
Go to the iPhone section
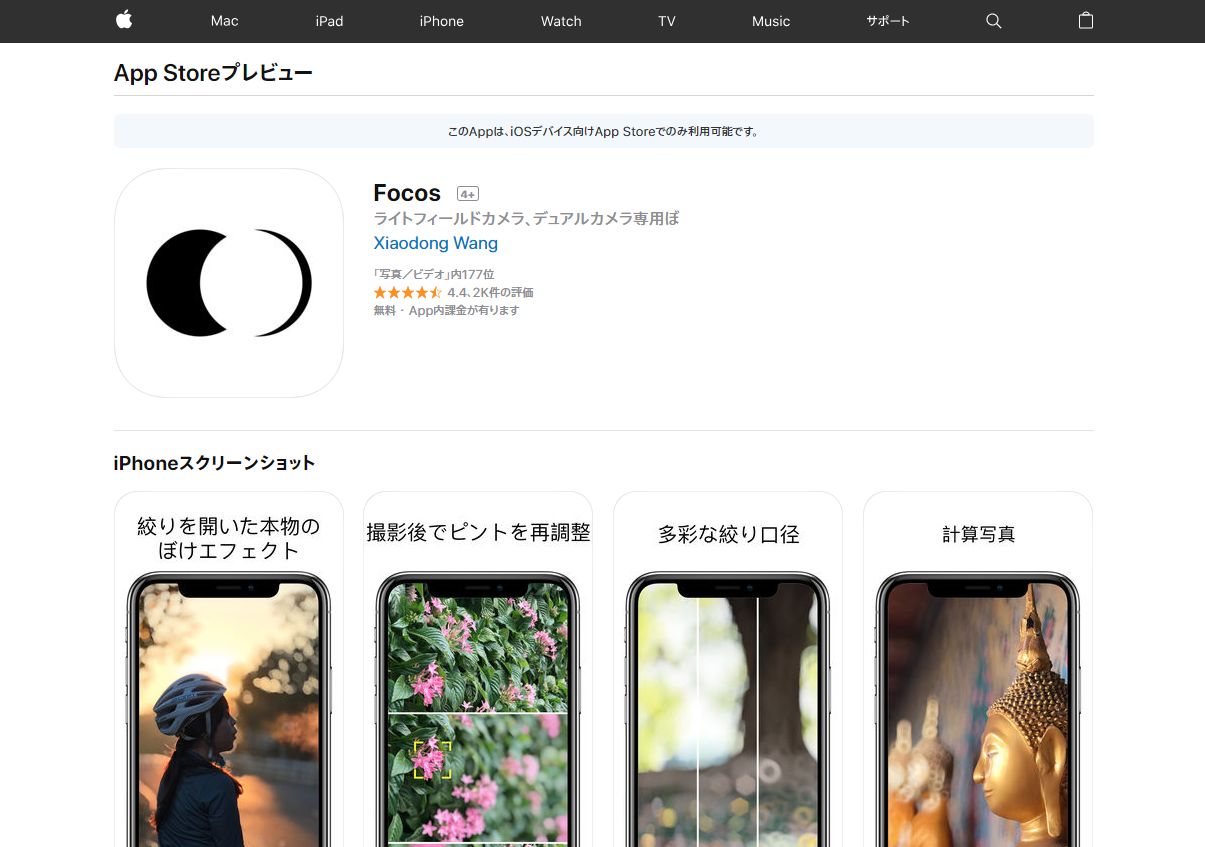(441, 21)
